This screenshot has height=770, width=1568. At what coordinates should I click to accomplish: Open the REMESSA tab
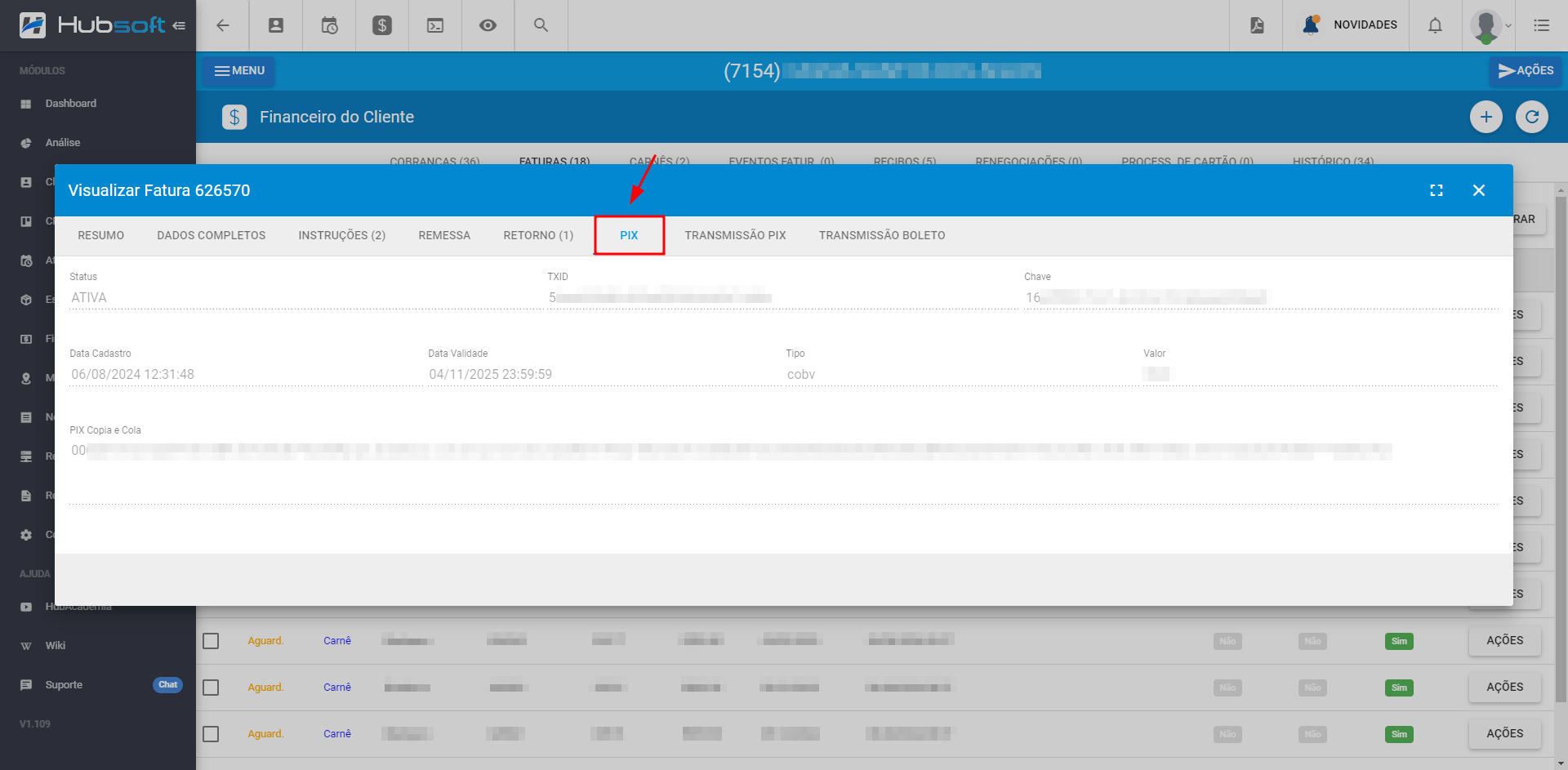coord(444,235)
